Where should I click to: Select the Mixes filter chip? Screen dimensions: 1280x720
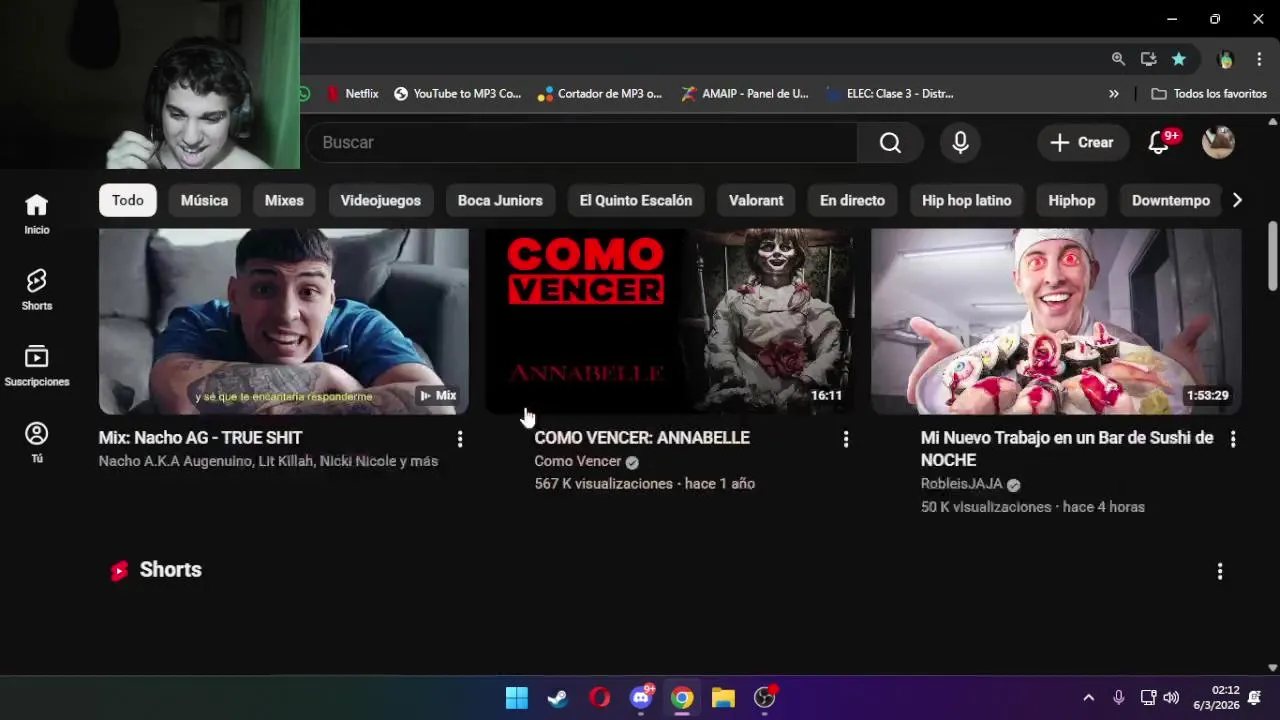(284, 200)
